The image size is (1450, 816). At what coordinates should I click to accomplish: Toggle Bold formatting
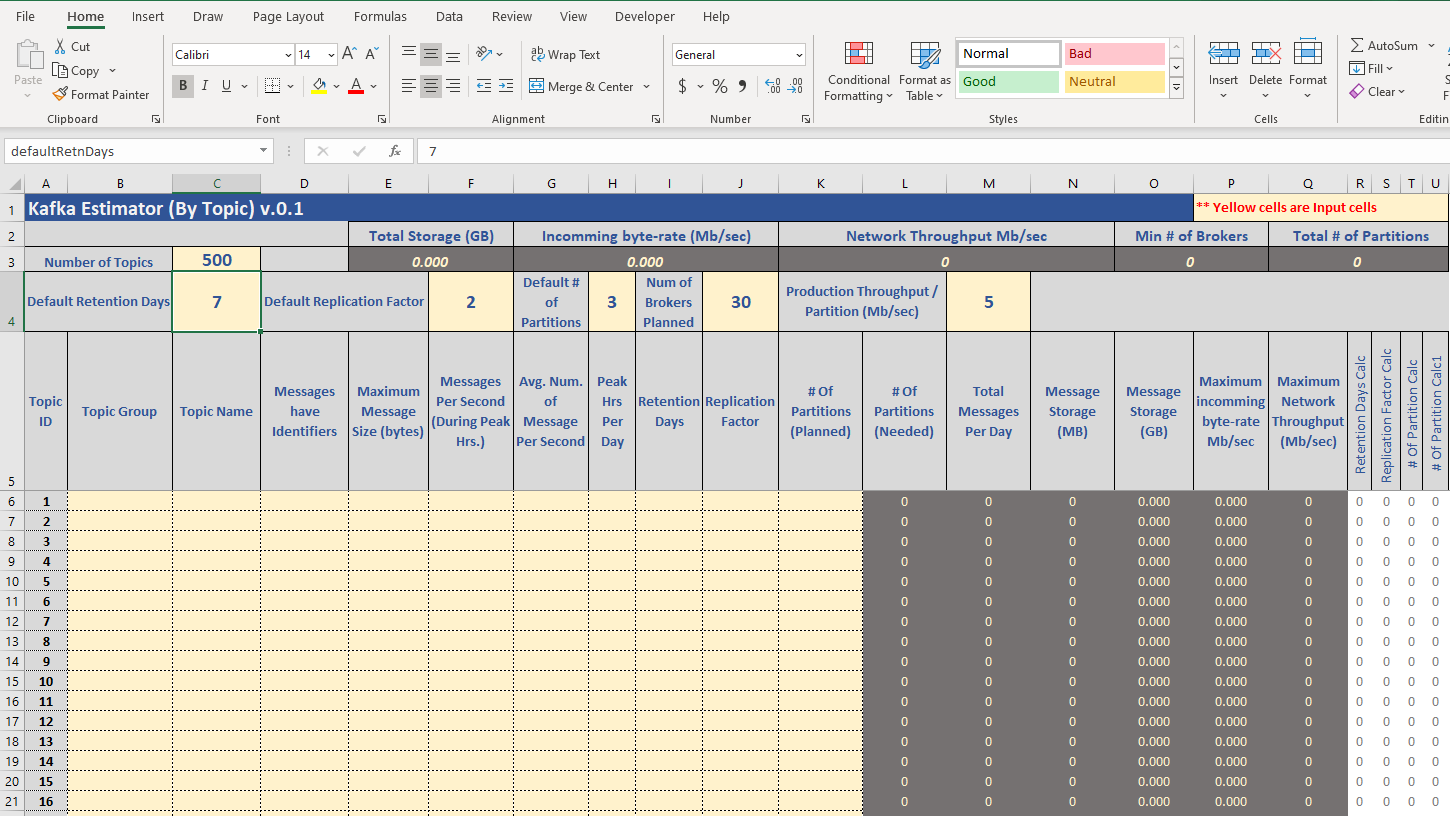[x=183, y=86]
